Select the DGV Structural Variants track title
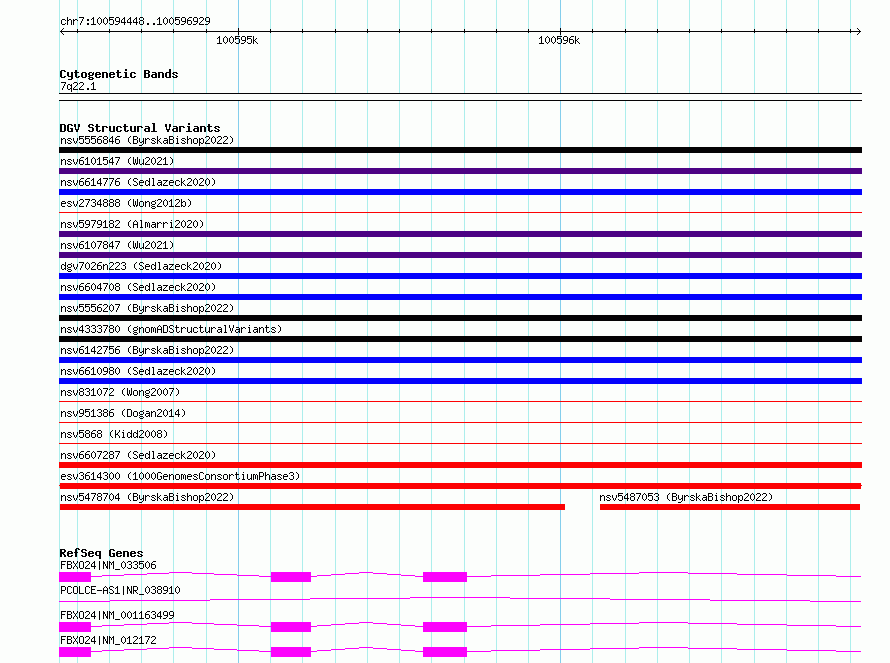 [140, 128]
